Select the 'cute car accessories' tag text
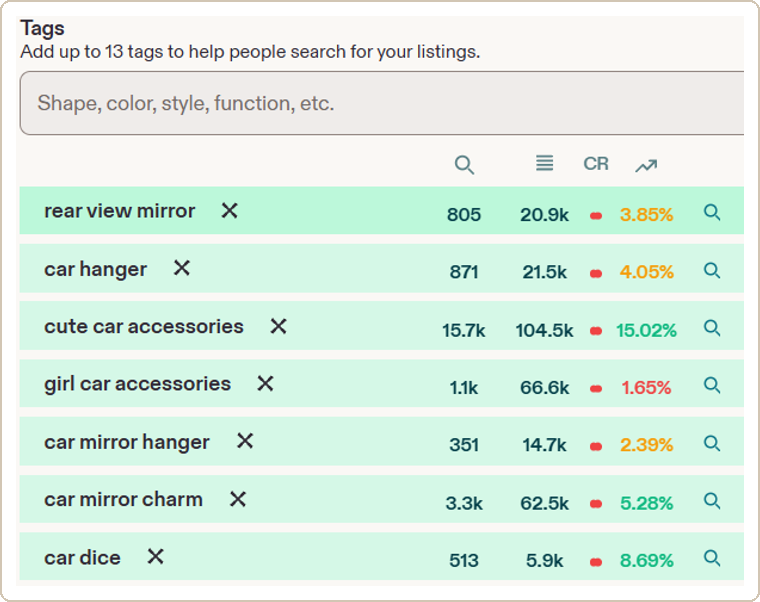 143,327
